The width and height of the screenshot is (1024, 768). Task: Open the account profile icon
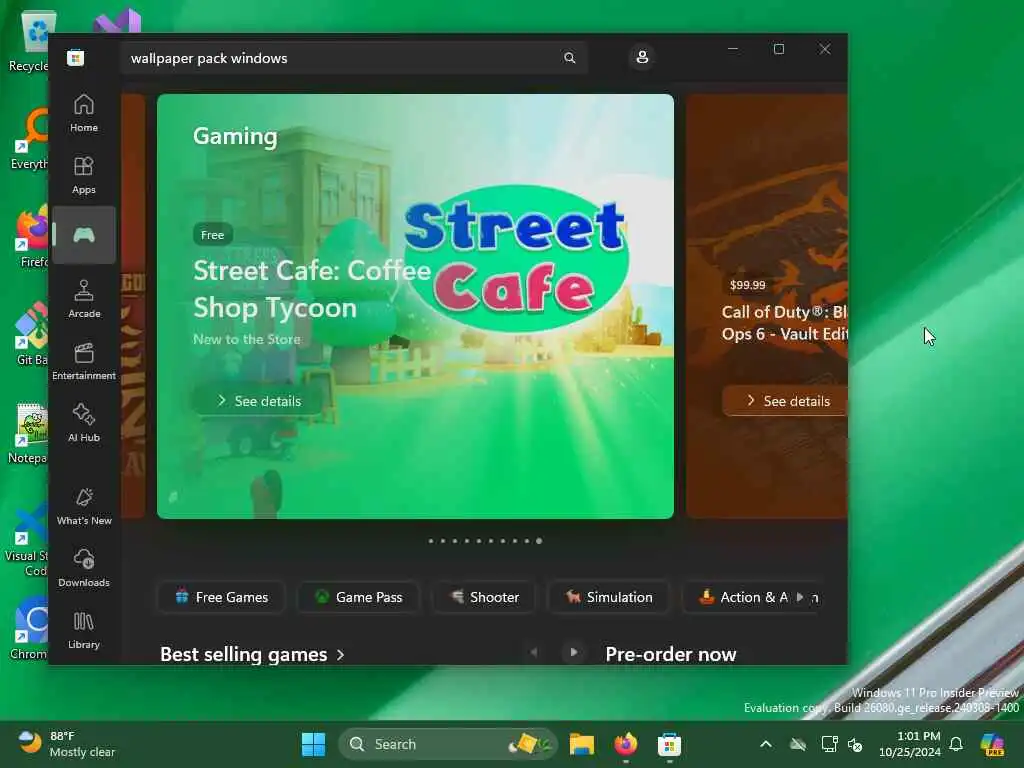pos(642,57)
